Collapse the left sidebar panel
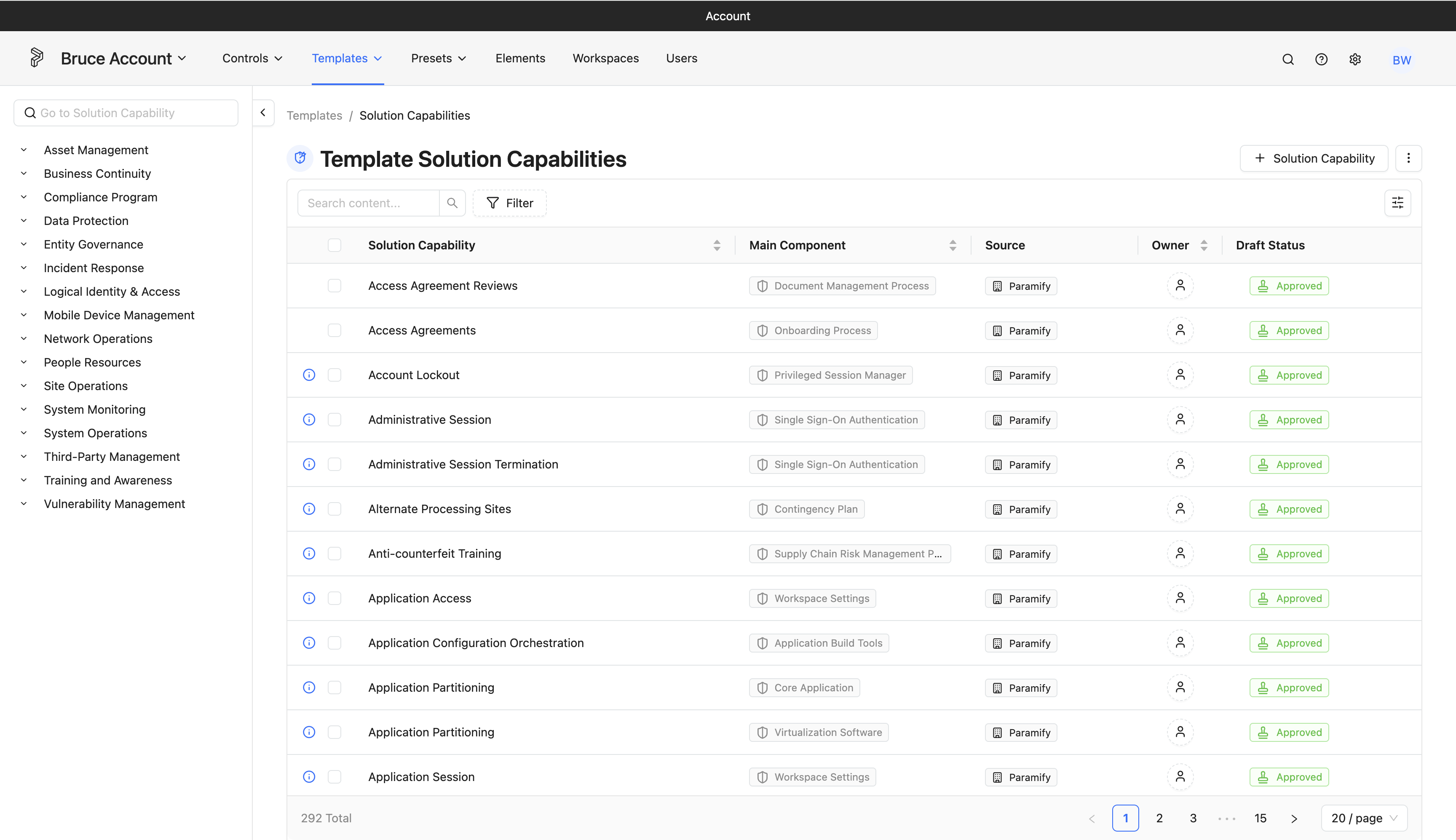Image resolution: width=1456 pixels, height=840 pixels. tap(263, 112)
